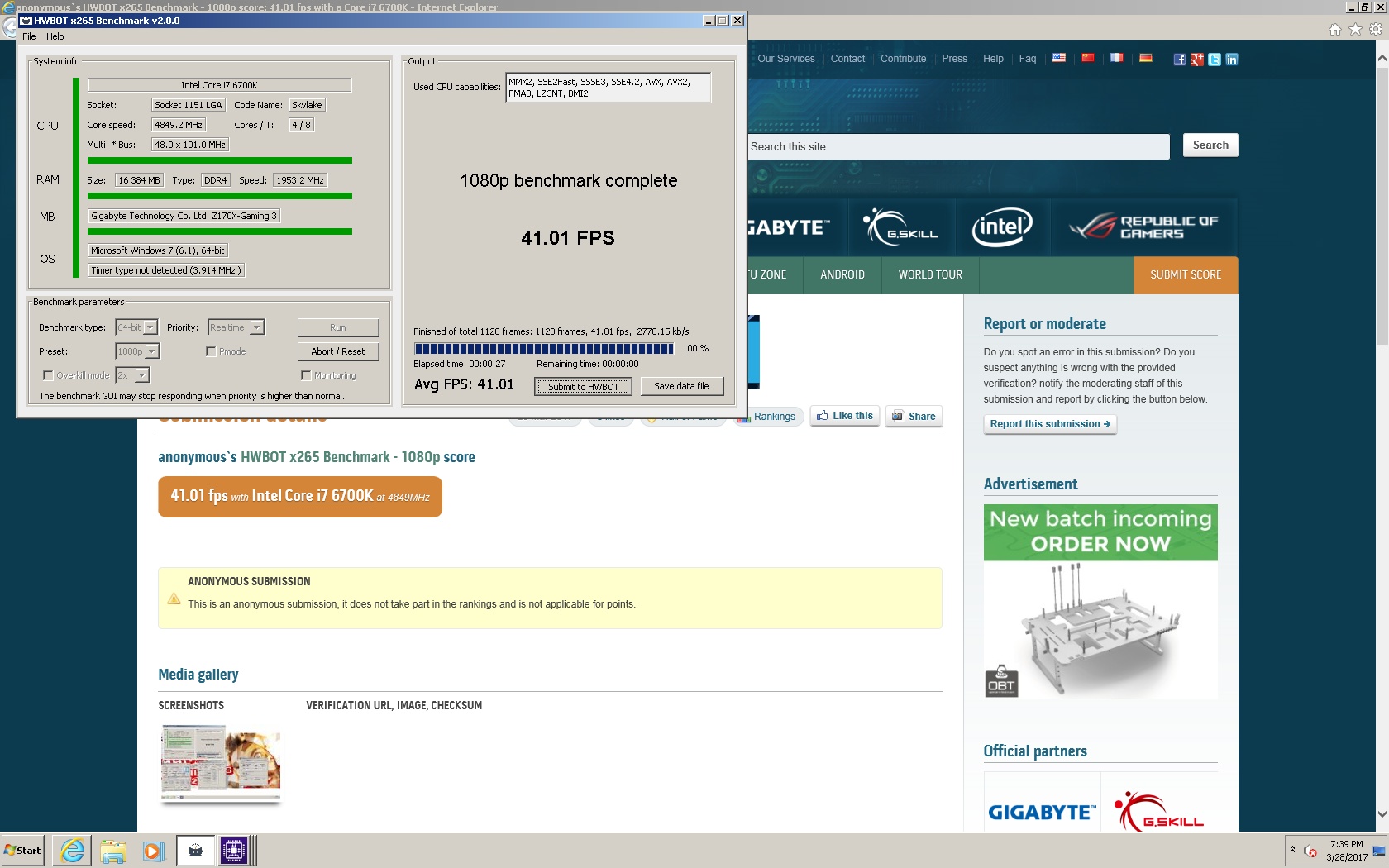Open the SUBMIT SCORE tab
The width and height of the screenshot is (1389, 868).
(x=1186, y=275)
